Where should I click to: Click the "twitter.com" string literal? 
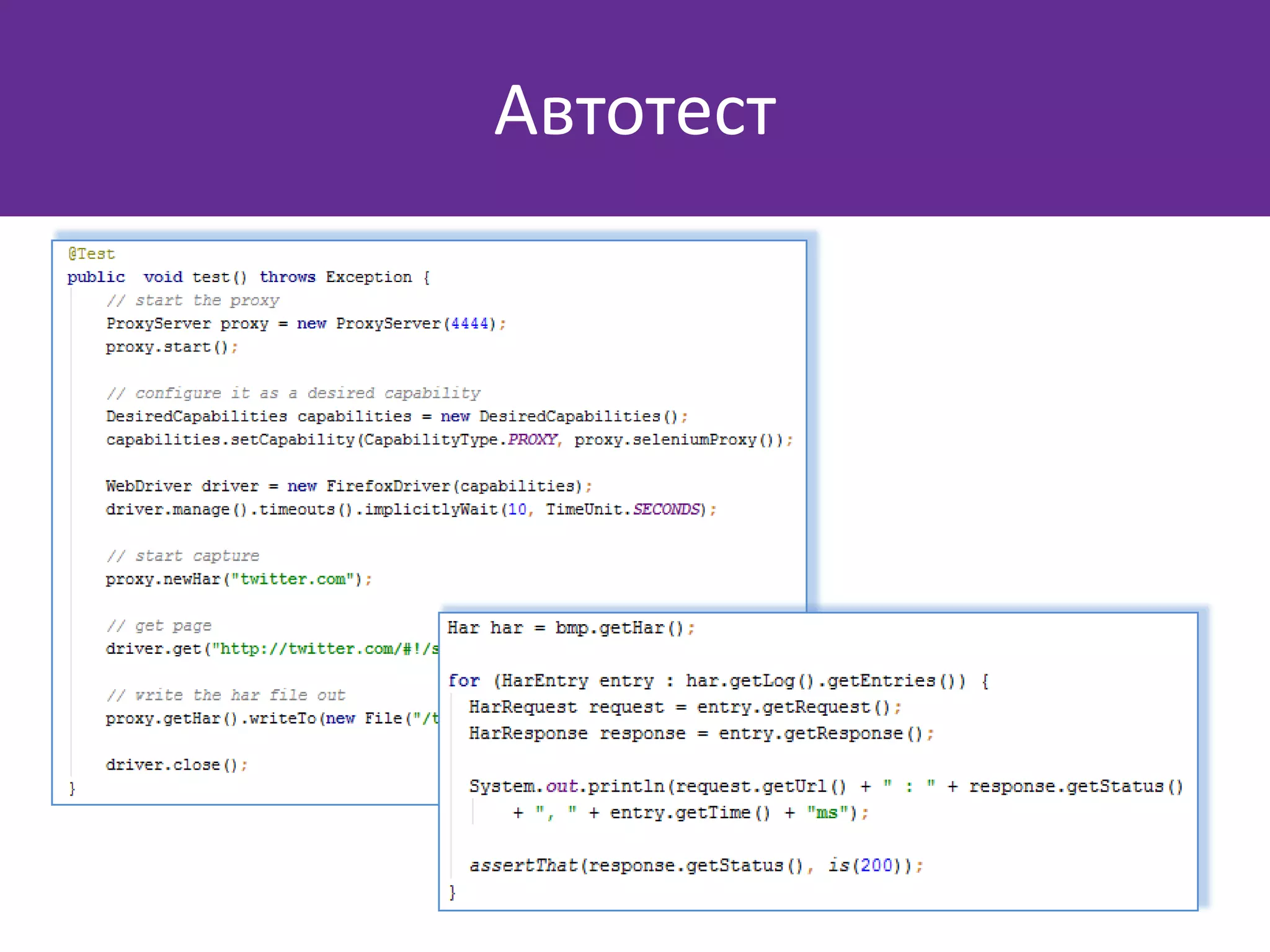coord(293,580)
